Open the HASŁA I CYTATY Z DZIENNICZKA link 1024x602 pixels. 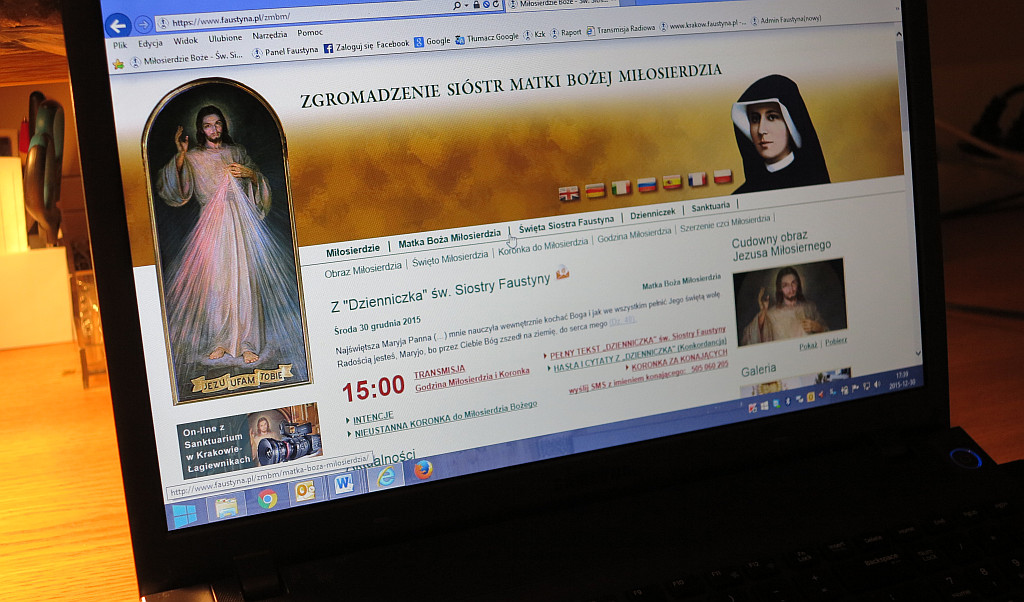coord(640,355)
